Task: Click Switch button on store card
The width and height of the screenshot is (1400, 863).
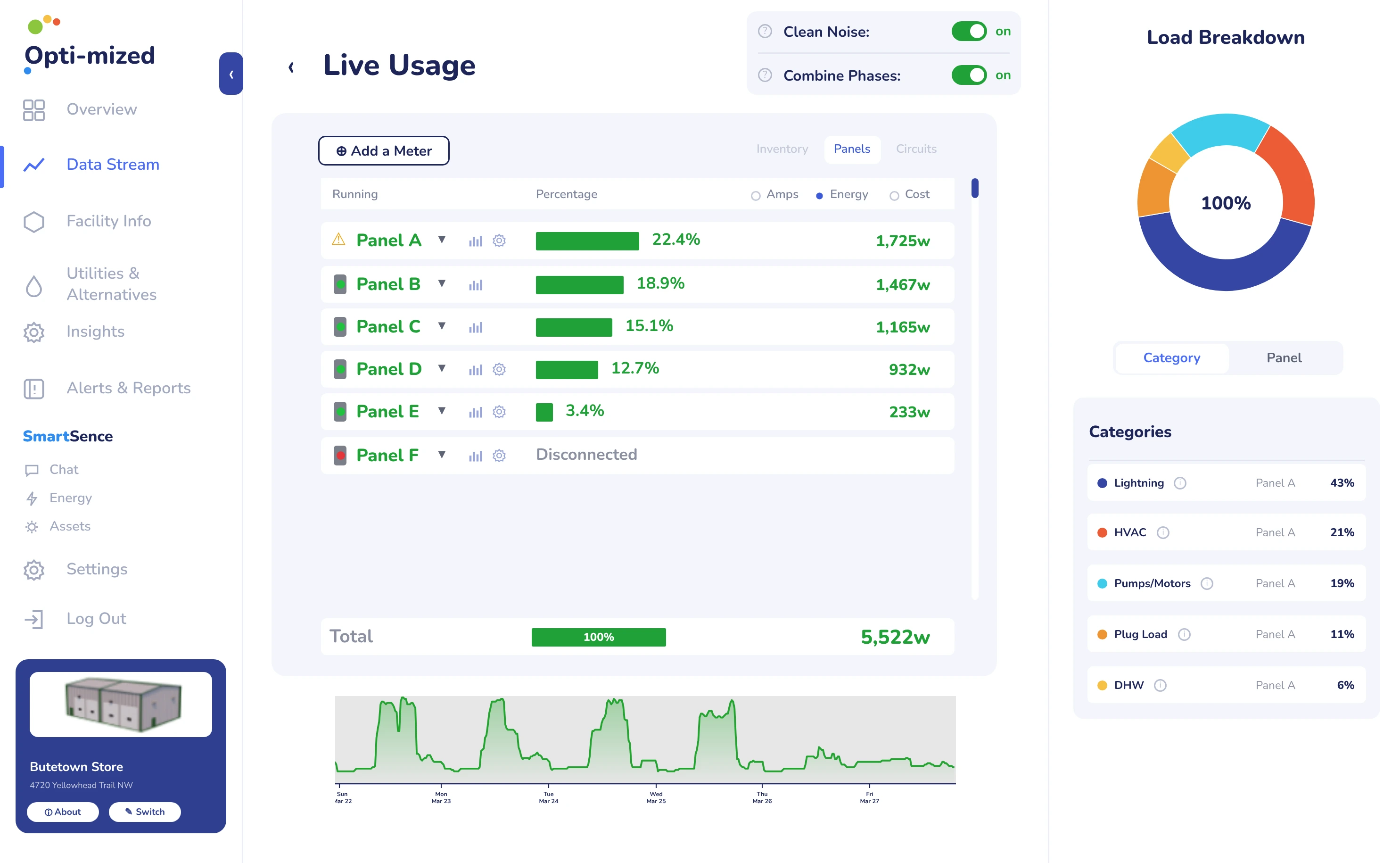Action: [144, 812]
